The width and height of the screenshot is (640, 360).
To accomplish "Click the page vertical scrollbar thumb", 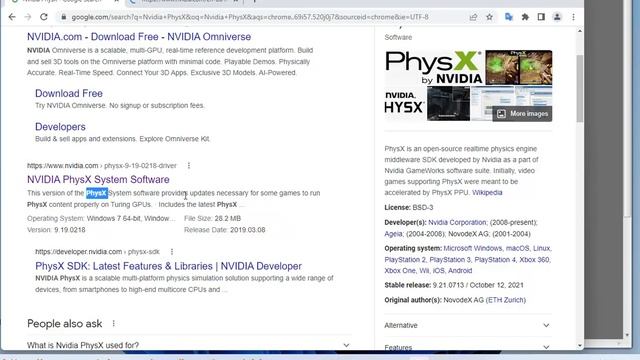I will pyautogui.click(x=580, y=88).
